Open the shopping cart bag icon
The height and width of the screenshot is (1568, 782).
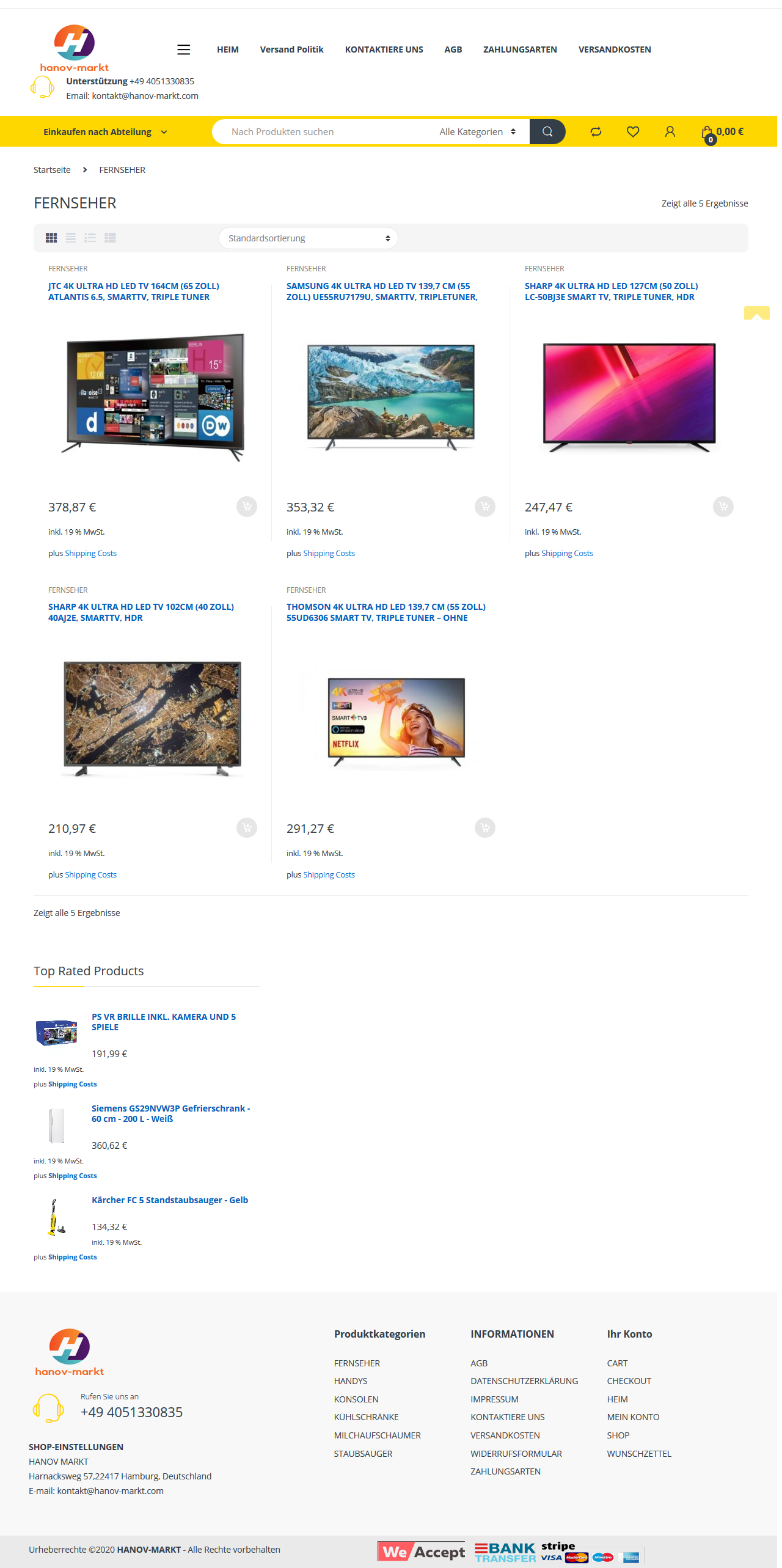[707, 133]
